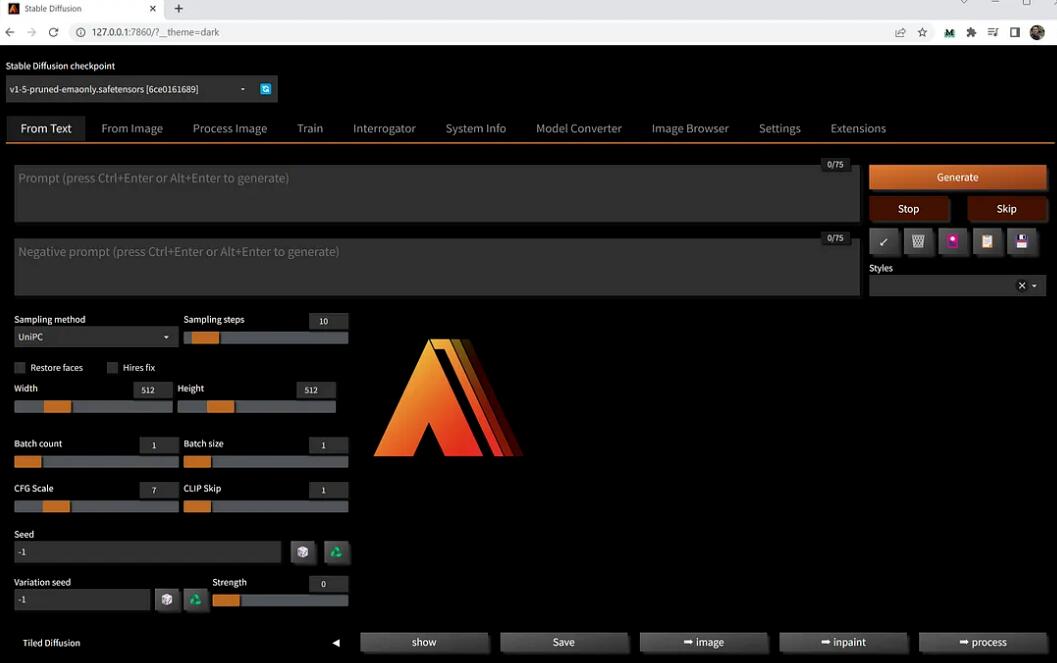Adjust the Batch count slider

pyautogui.click(x=96, y=462)
